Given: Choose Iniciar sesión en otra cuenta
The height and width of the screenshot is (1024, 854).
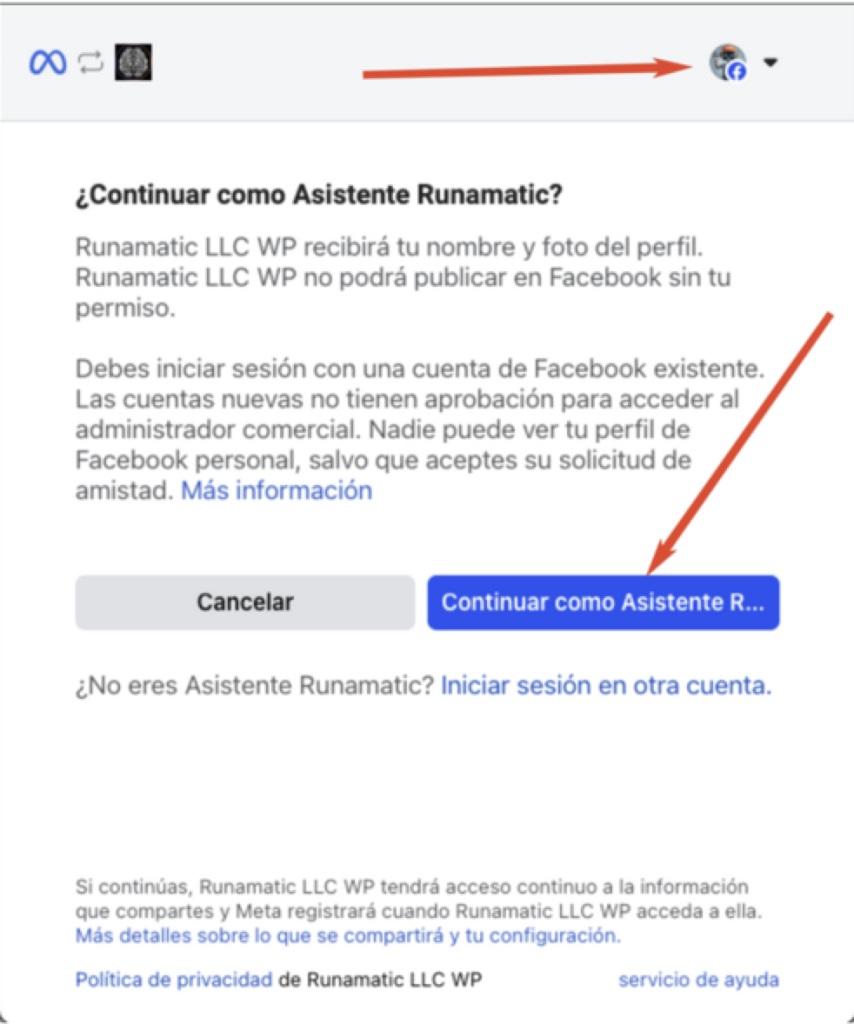Looking at the screenshot, I should pyautogui.click(x=606, y=686).
